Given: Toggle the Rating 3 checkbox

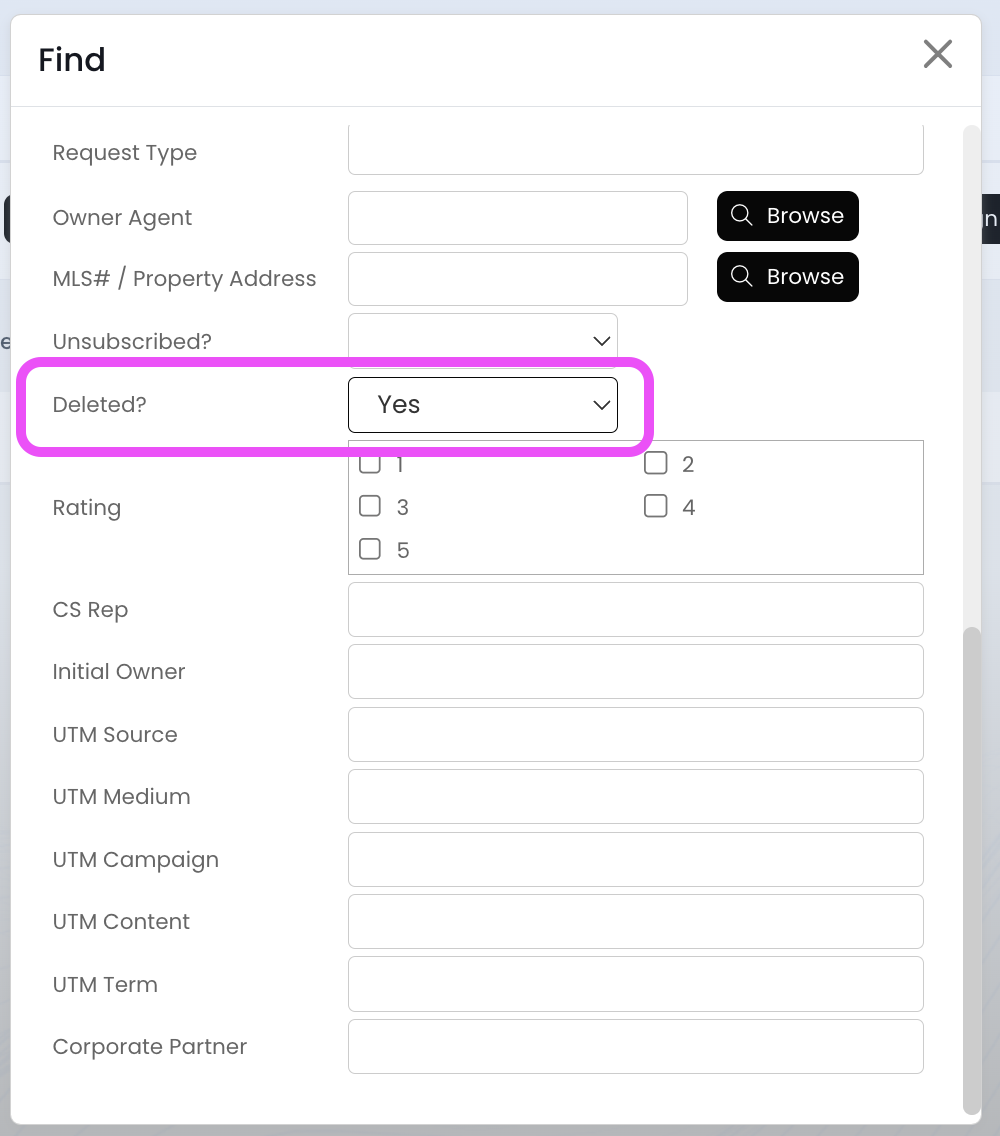Looking at the screenshot, I should [x=370, y=506].
